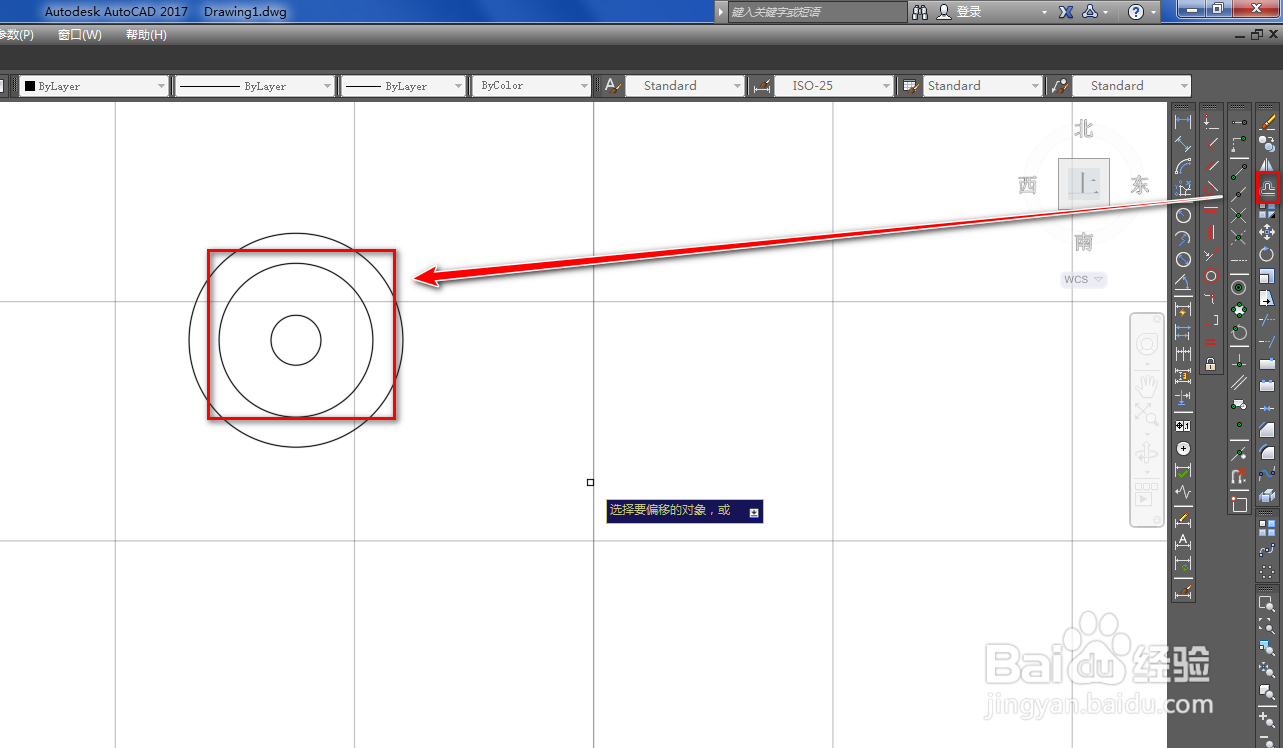Click the 南 compass direction on ViewCube

1084,243
